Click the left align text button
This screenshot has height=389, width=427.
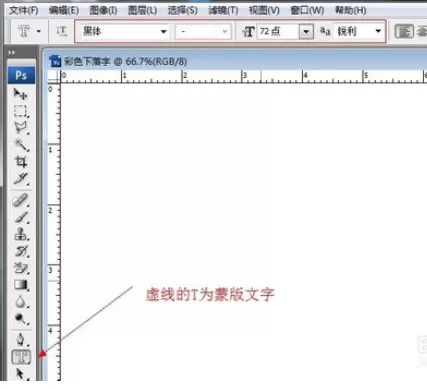404,32
